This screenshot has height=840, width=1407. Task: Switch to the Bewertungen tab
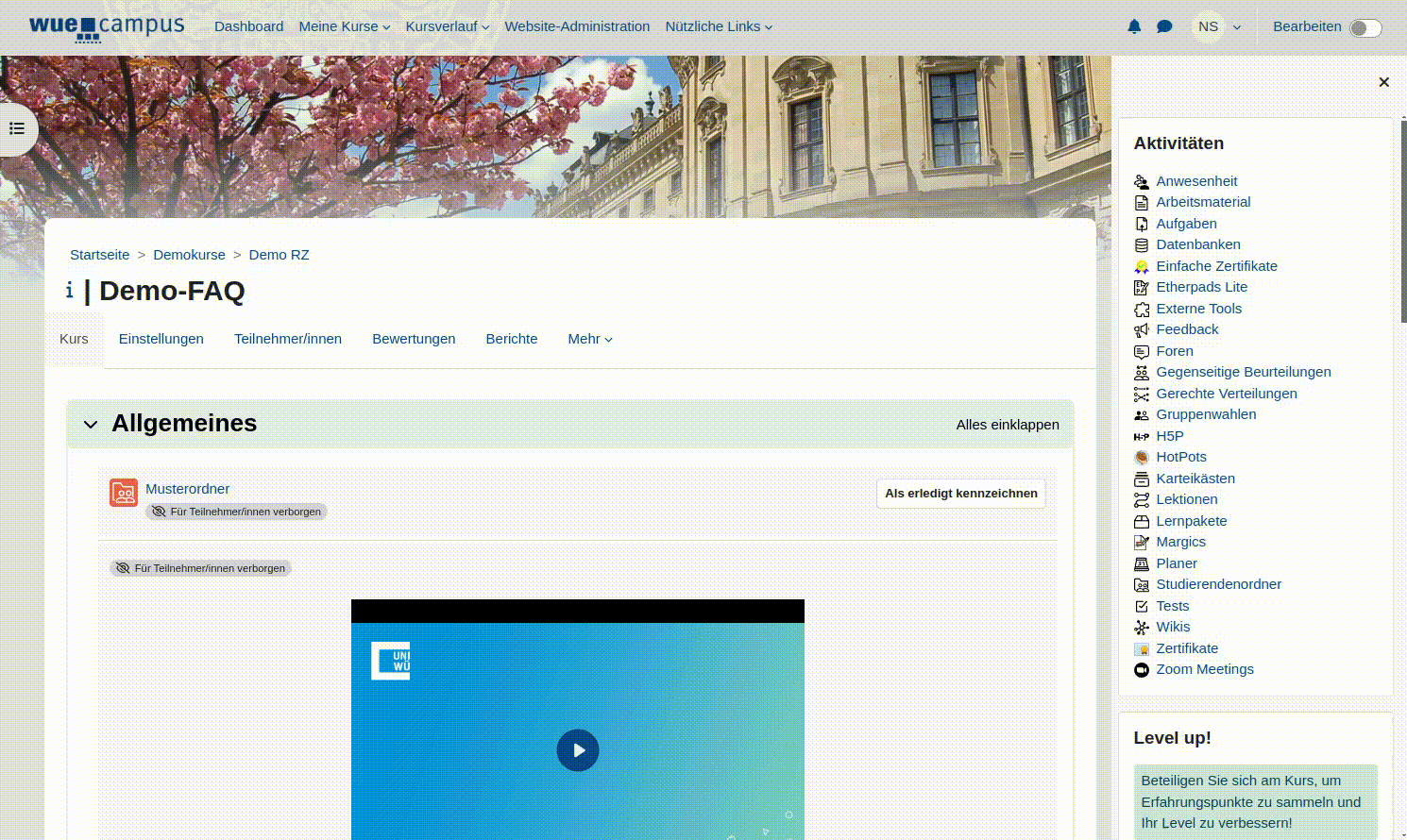click(x=414, y=339)
